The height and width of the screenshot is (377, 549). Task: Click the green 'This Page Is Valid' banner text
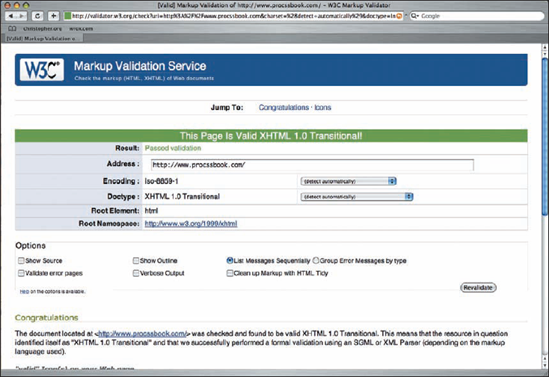click(x=271, y=136)
